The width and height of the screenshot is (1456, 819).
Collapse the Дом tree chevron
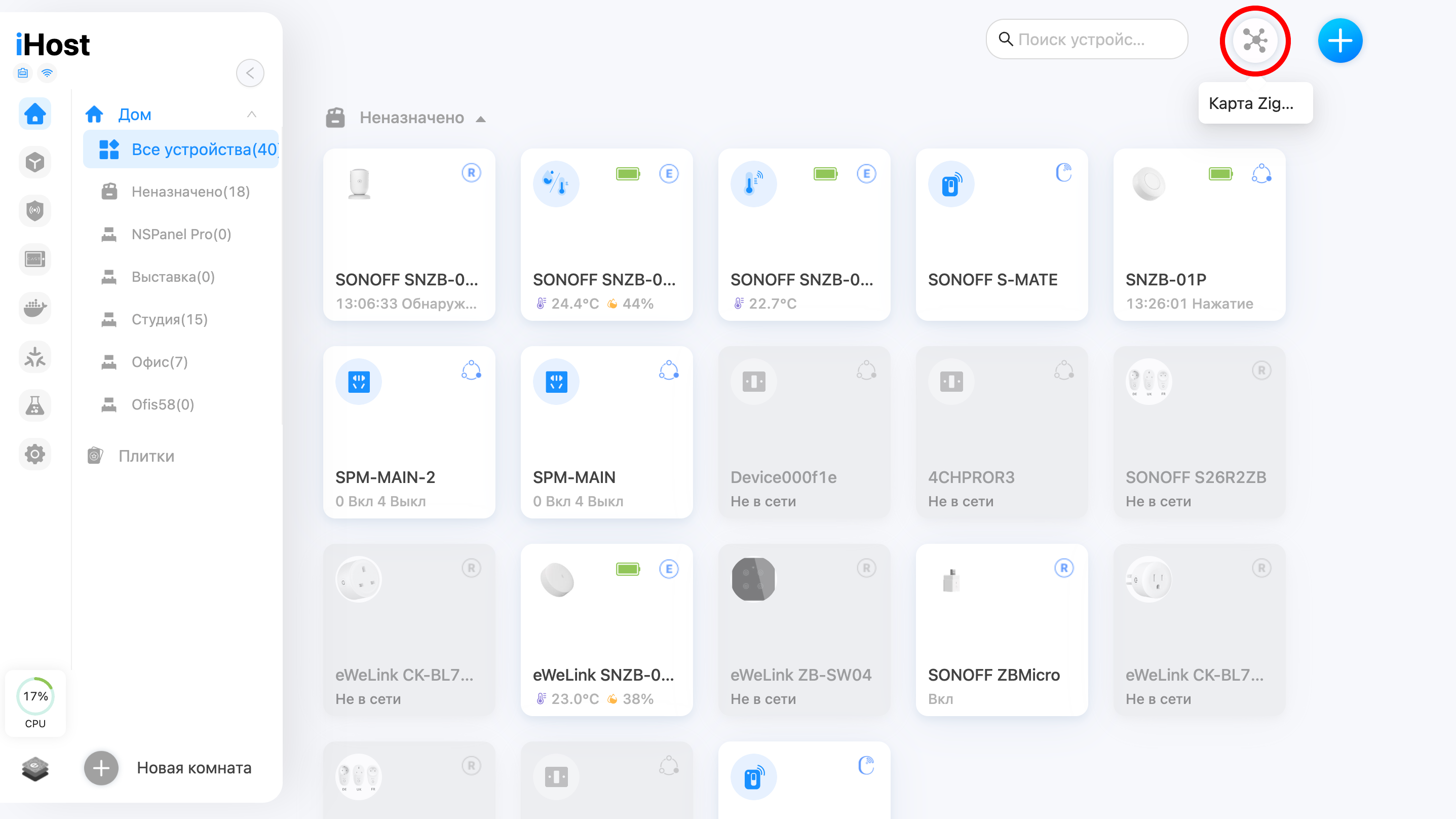pyautogui.click(x=251, y=114)
